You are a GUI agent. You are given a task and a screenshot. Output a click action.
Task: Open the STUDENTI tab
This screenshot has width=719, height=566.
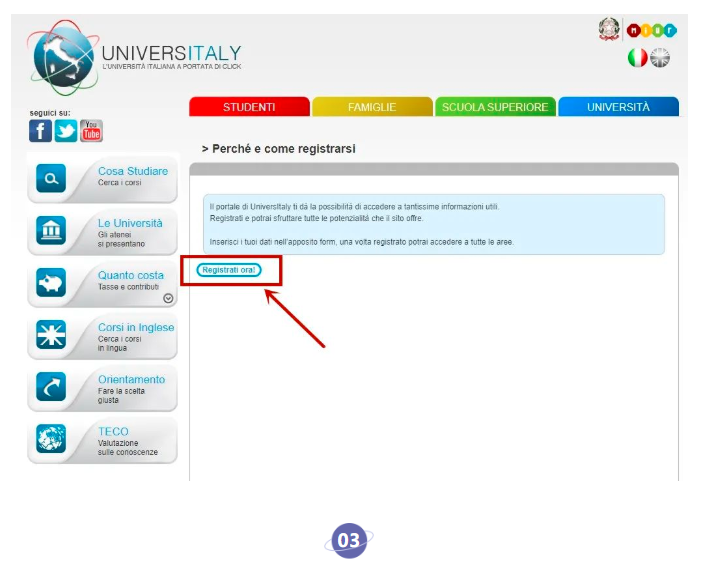point(249,107)
